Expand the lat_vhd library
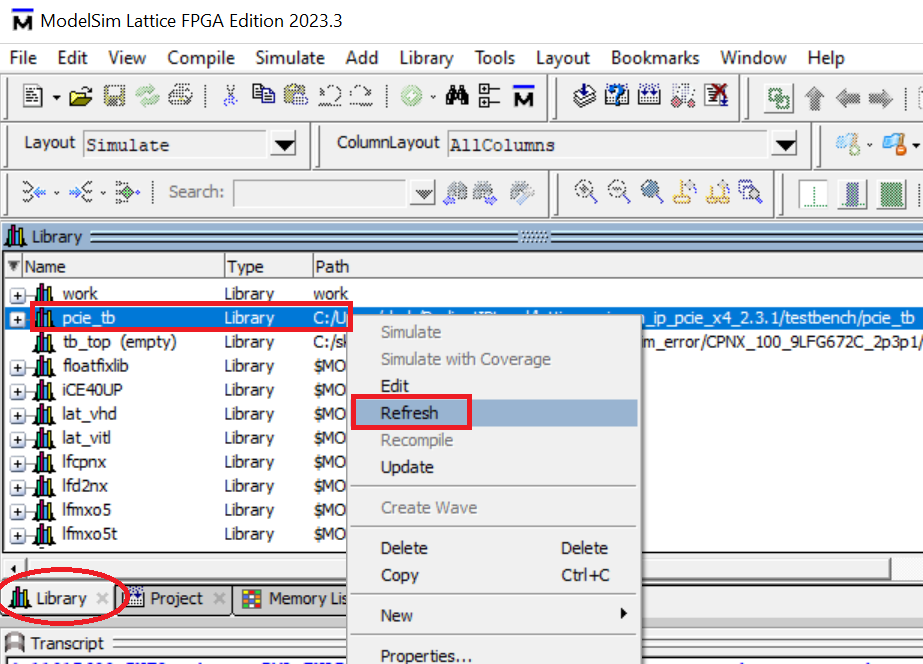Viewport: 923px width, 664px height. (18, 416)
